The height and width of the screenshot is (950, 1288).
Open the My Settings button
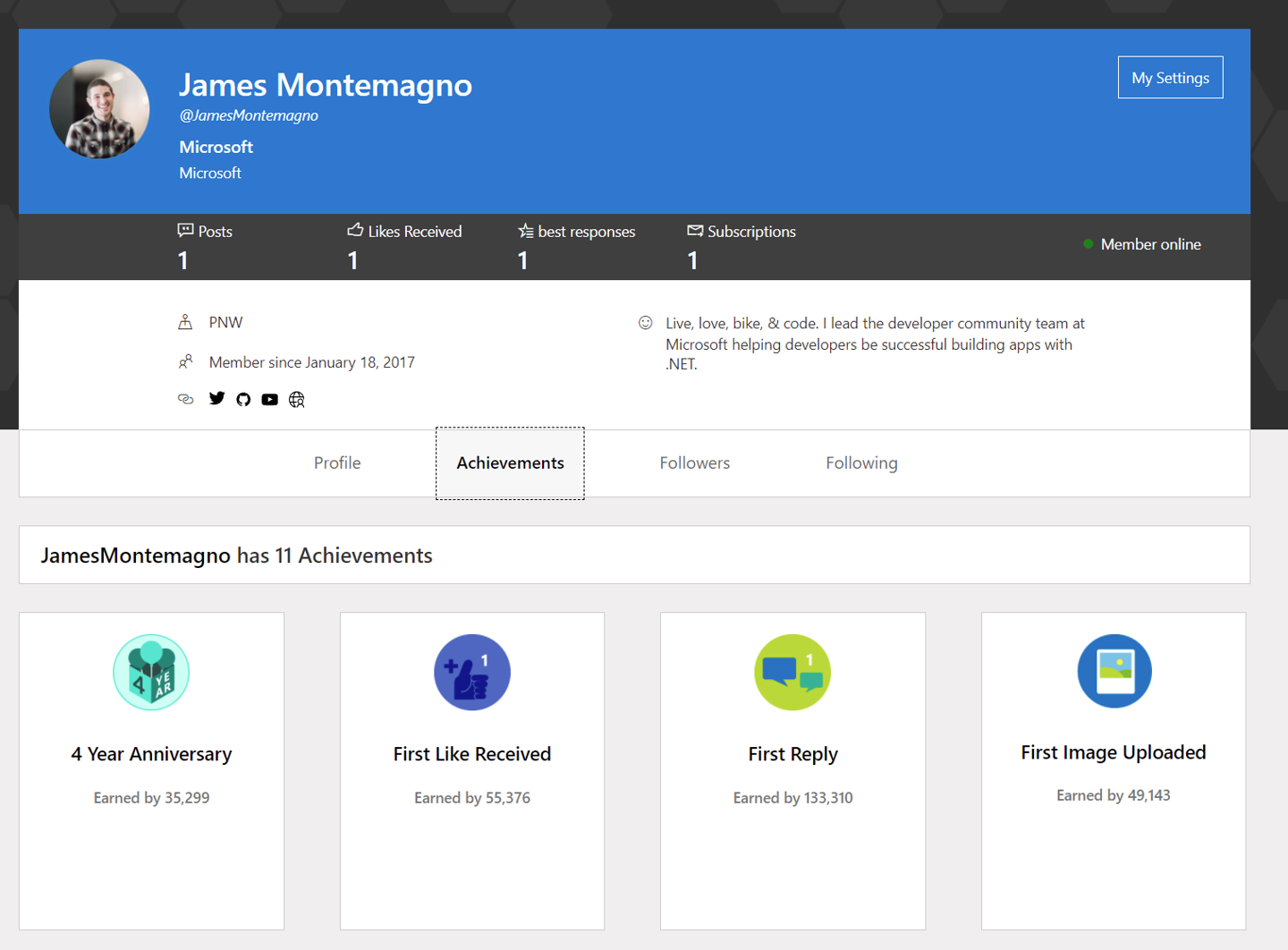(1170, 78)
